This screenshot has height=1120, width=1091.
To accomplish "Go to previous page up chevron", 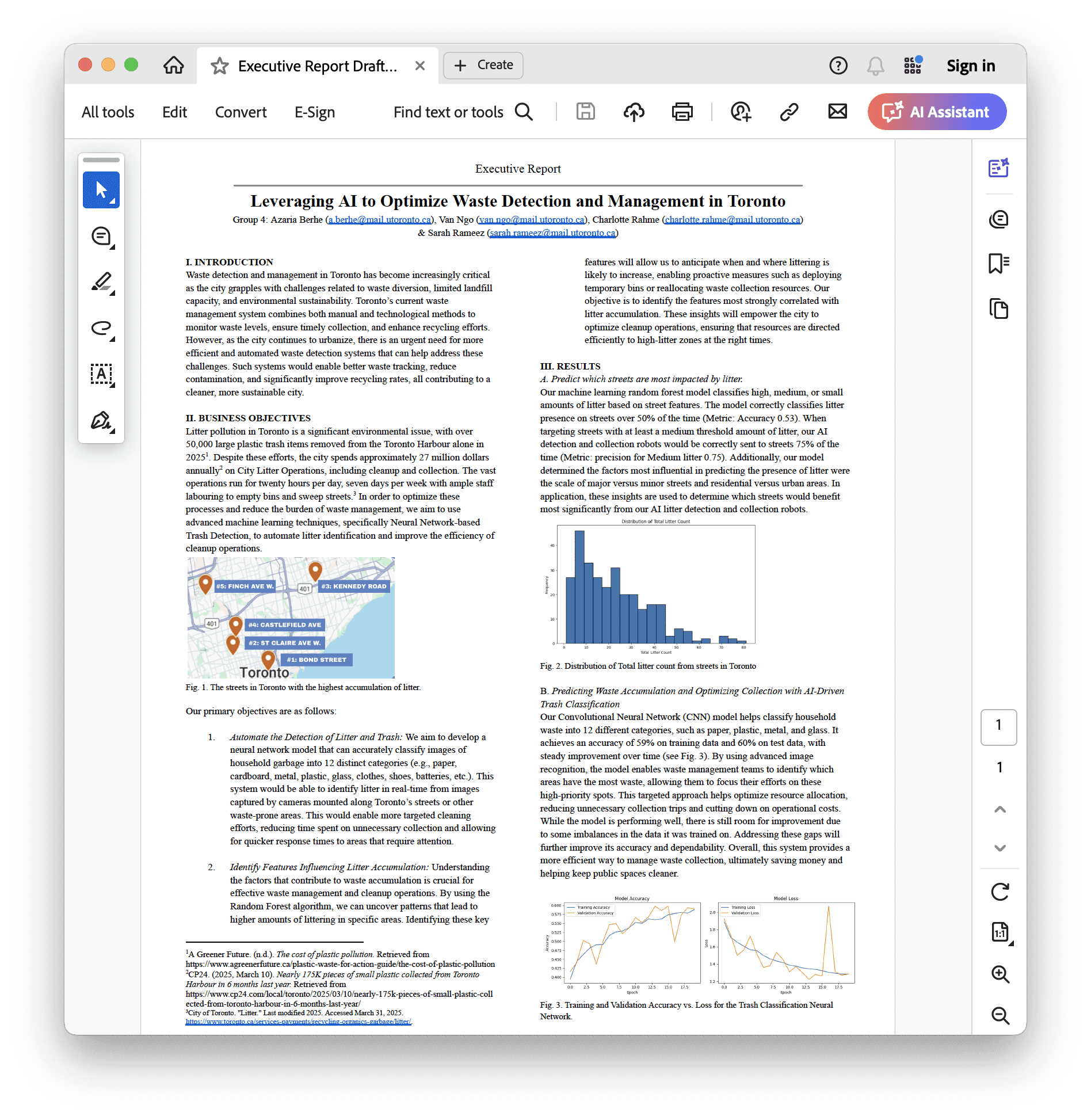I will (1000, 809).
